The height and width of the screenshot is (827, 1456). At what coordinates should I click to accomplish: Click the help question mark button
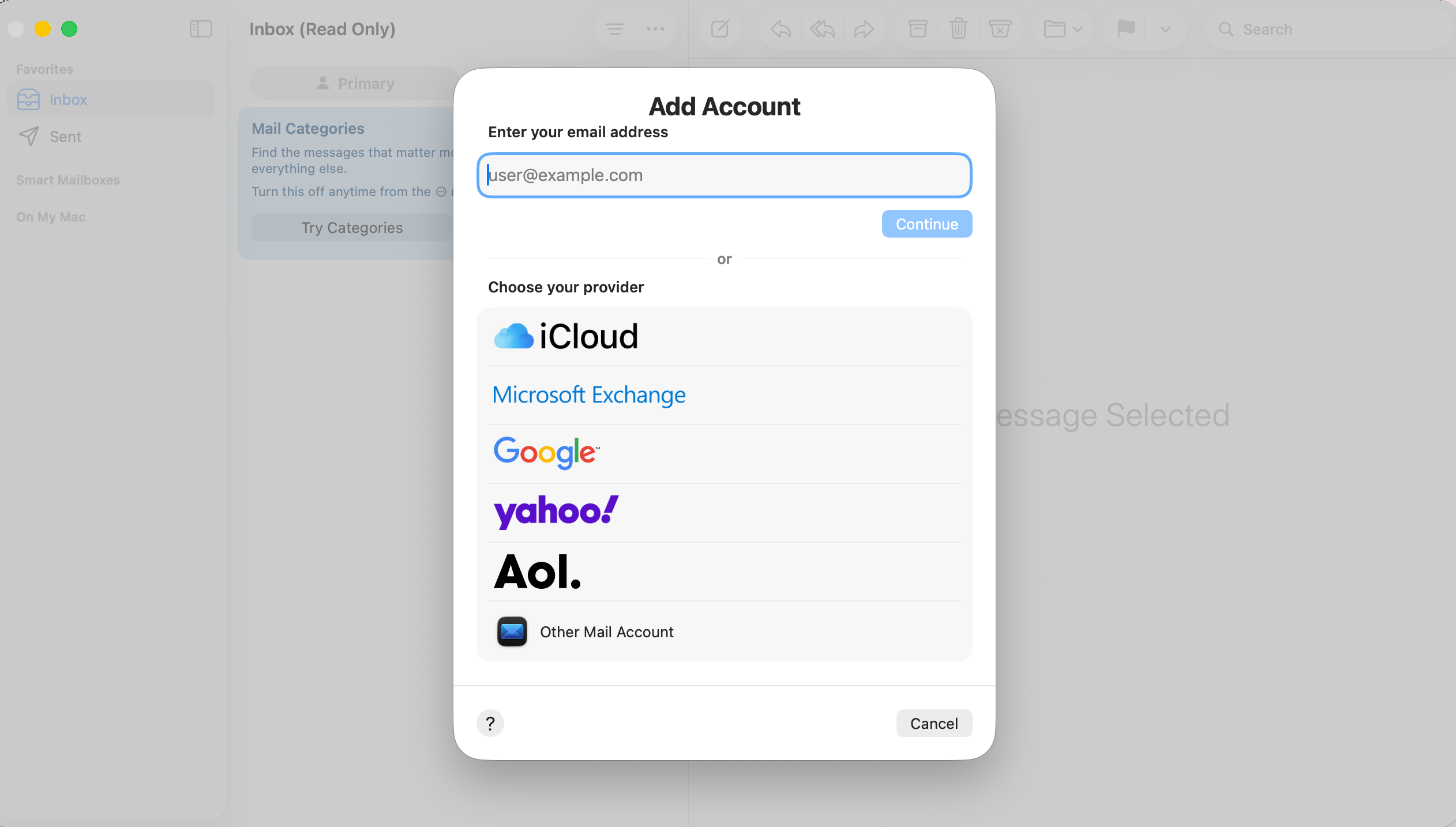point(490,723)
